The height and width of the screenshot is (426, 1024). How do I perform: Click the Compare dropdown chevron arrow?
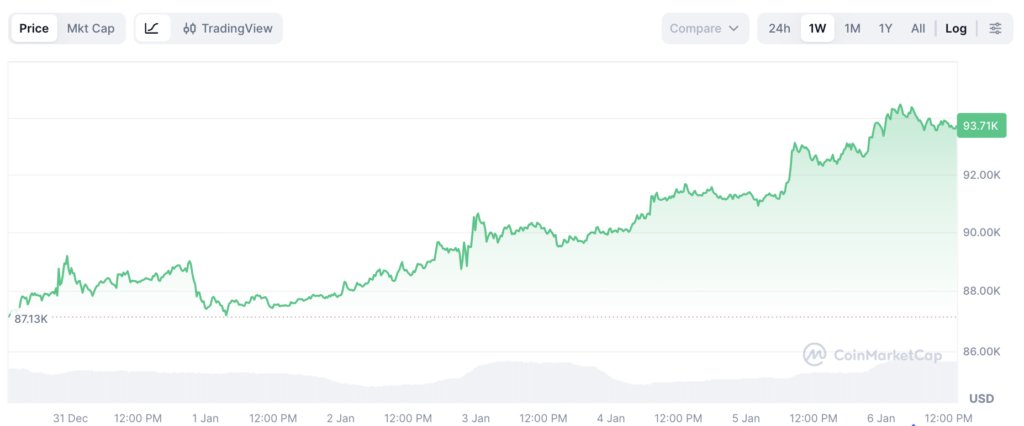point(734,28)
